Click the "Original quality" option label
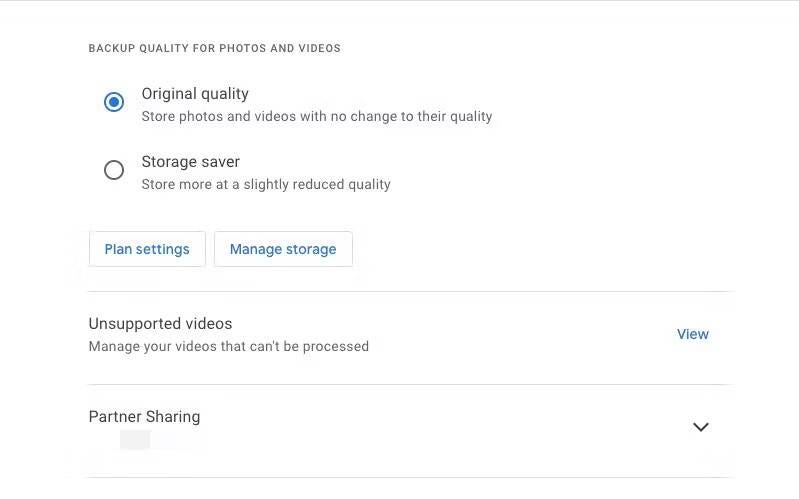The width and height of the screenshot is (799, 499). pos(195,94)
